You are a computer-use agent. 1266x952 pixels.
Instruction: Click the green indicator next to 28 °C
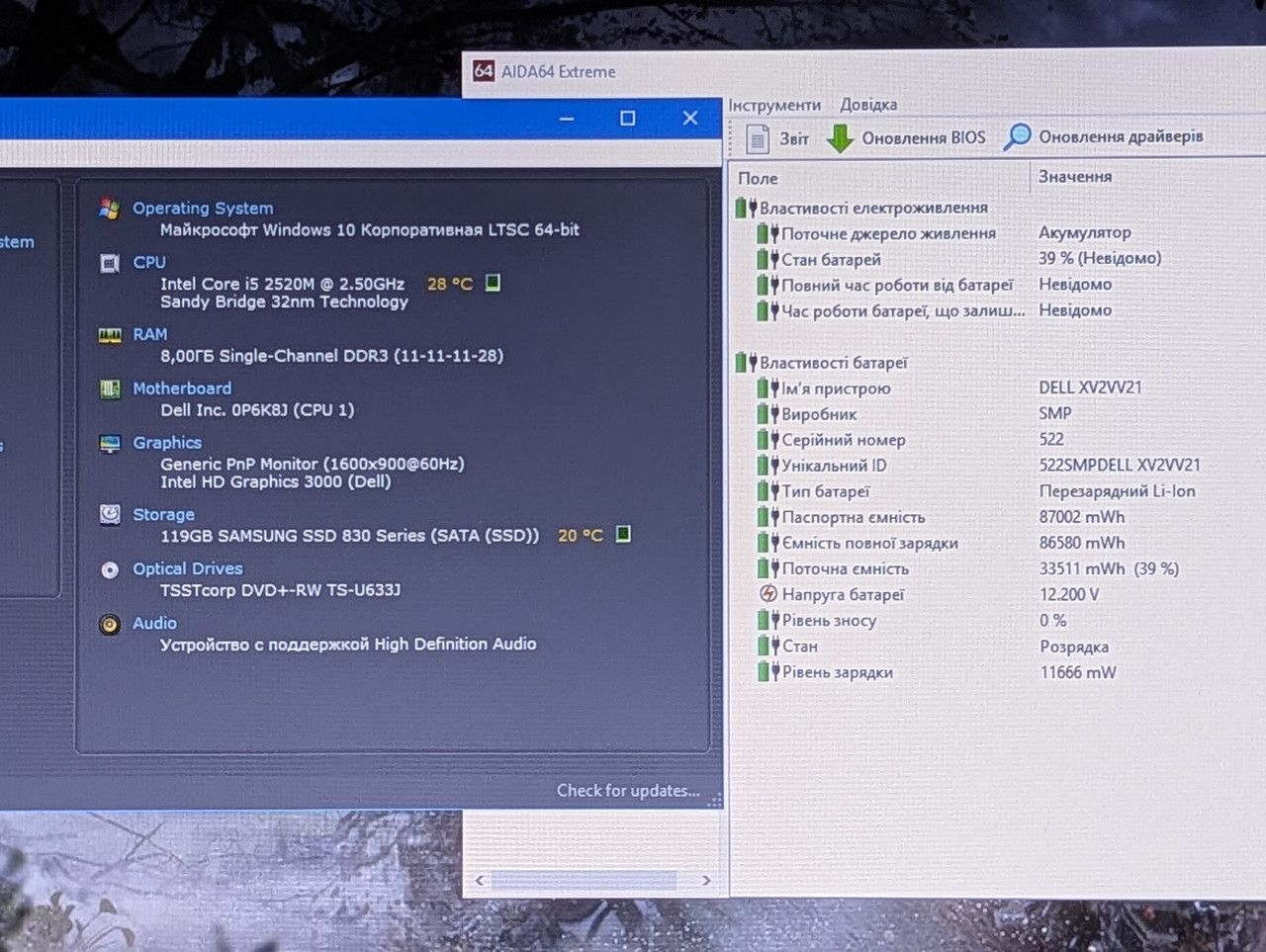click(493, 283)
